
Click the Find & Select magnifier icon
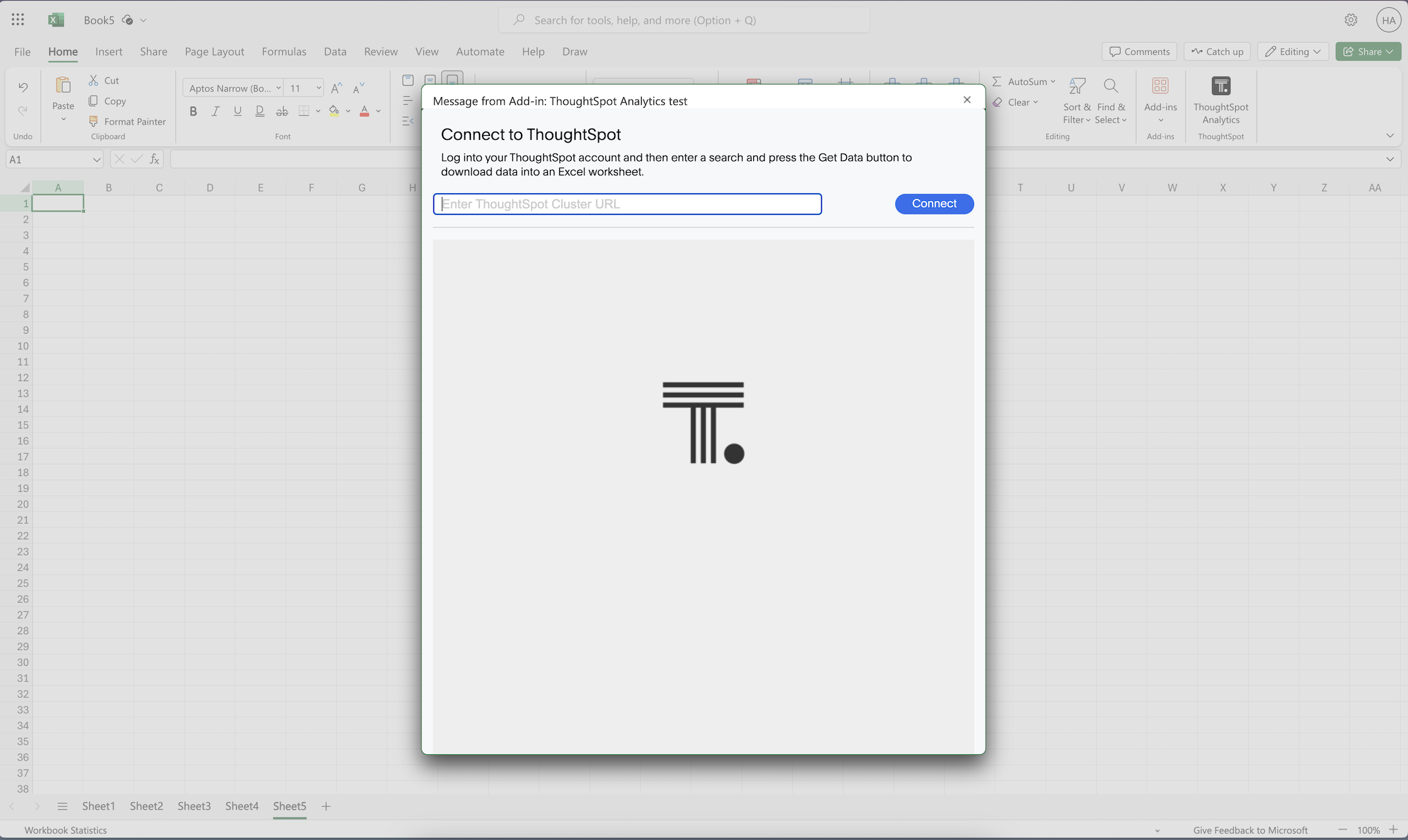coord(1111,86)
